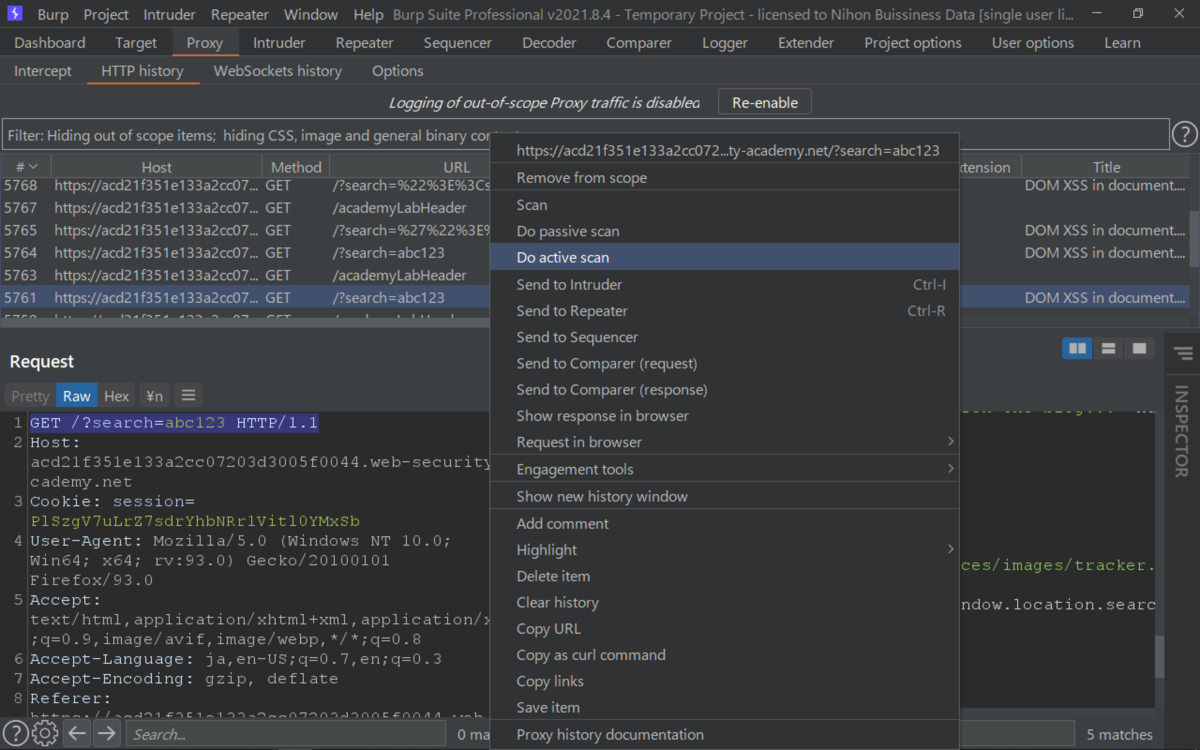Open Proxy history documentation entry
The image size is (1200, 750).
pyautogui.click(x=723, y=735)
